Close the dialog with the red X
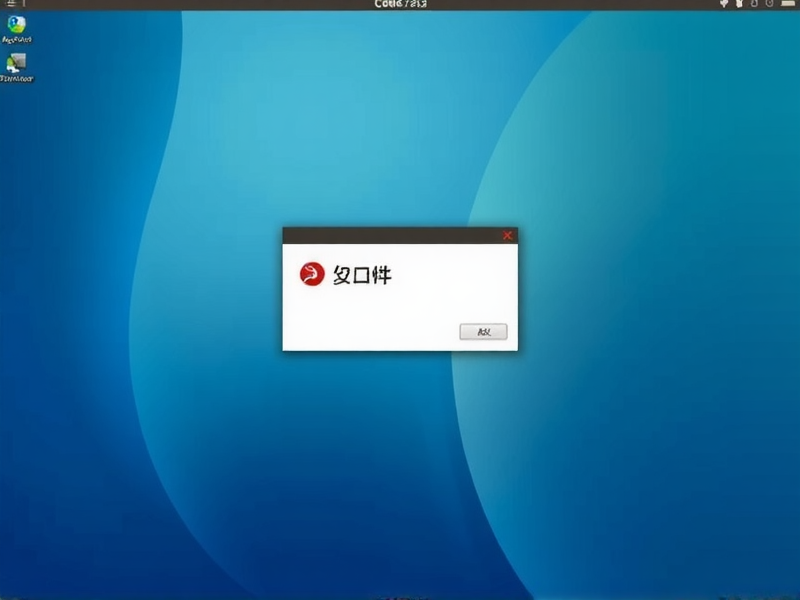 click(x=507, y=235)
